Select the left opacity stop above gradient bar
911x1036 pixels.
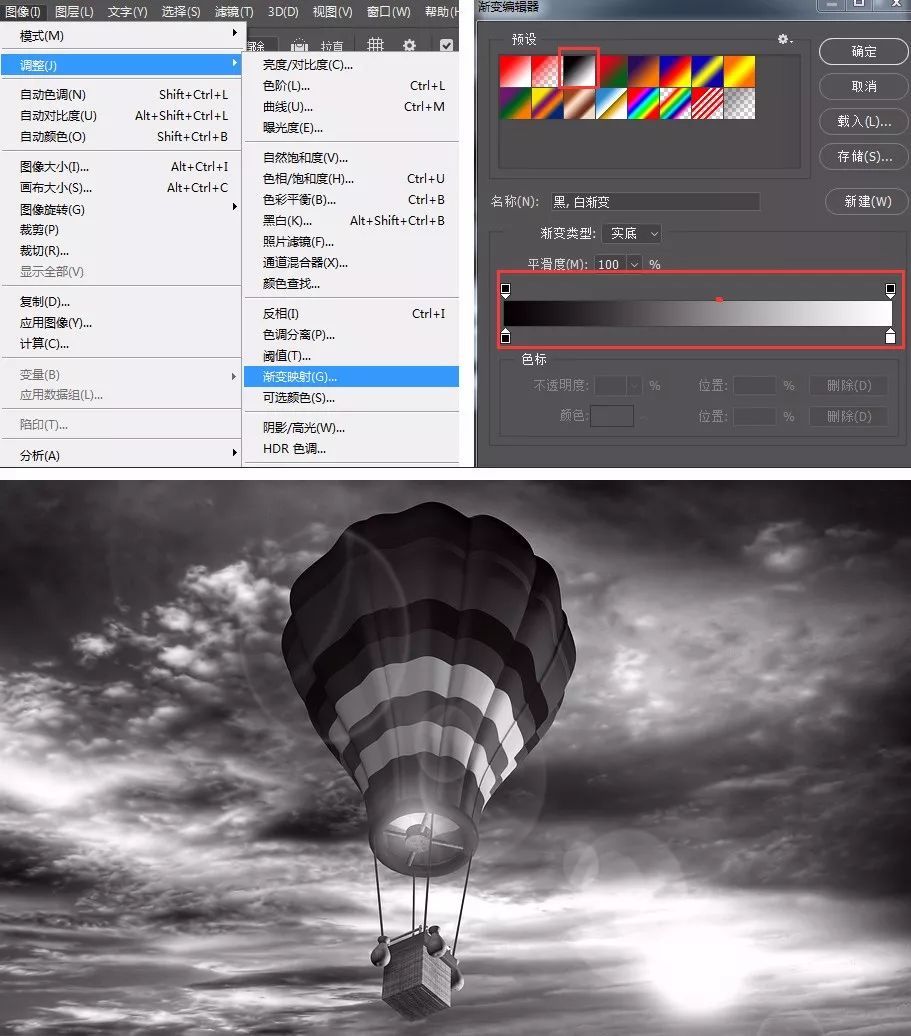(x=506, y=289)
